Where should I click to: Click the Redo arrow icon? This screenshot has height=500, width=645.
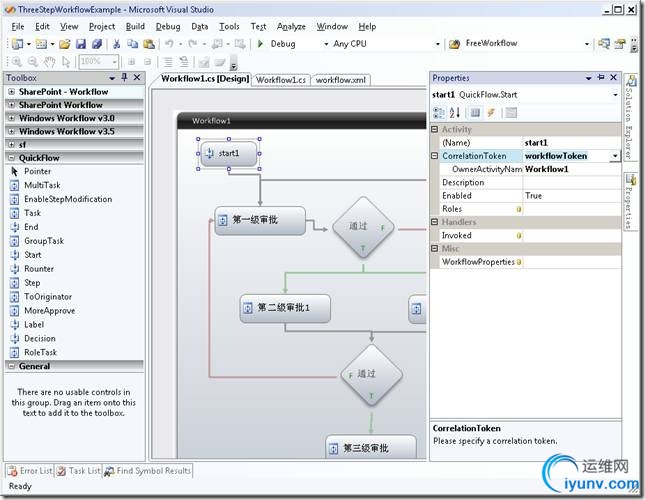(193, 44)
